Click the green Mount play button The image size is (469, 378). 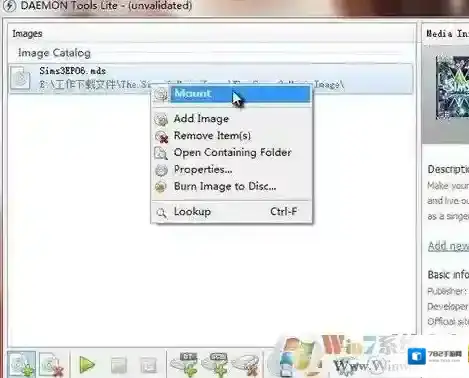[x=87, y=364]
